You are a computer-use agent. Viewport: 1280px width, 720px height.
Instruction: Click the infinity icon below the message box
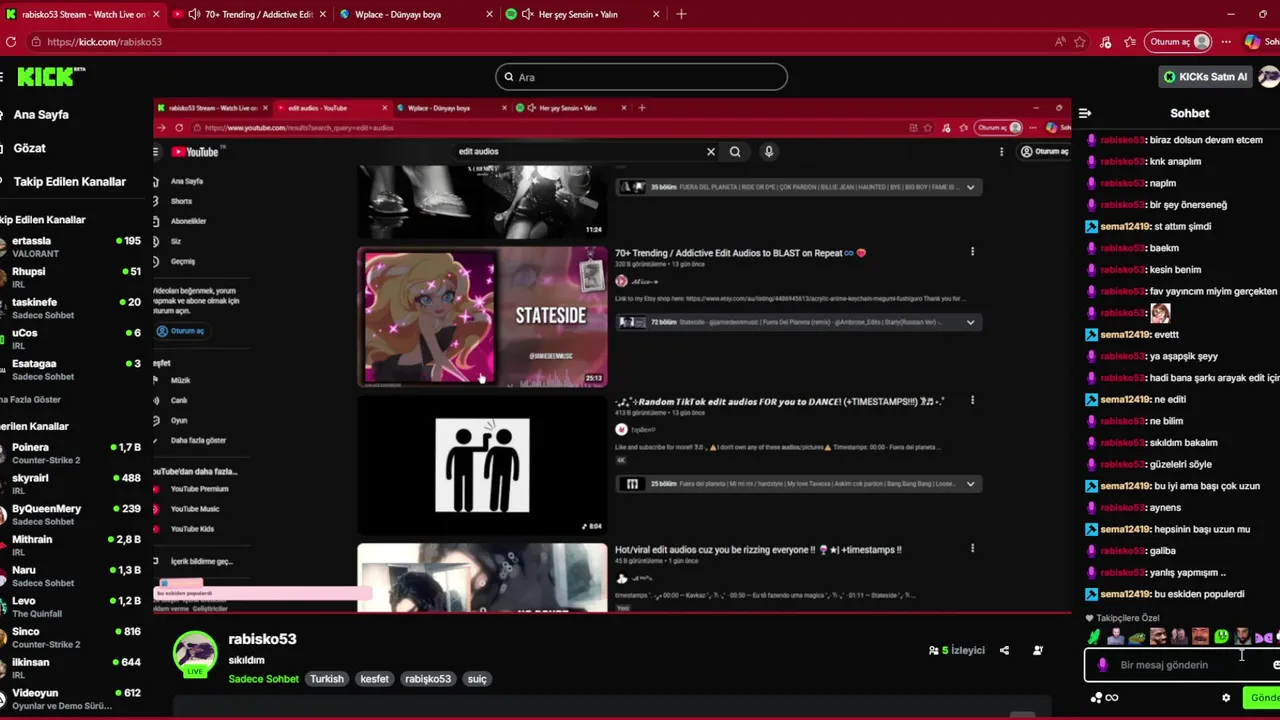click(1112, 698)
